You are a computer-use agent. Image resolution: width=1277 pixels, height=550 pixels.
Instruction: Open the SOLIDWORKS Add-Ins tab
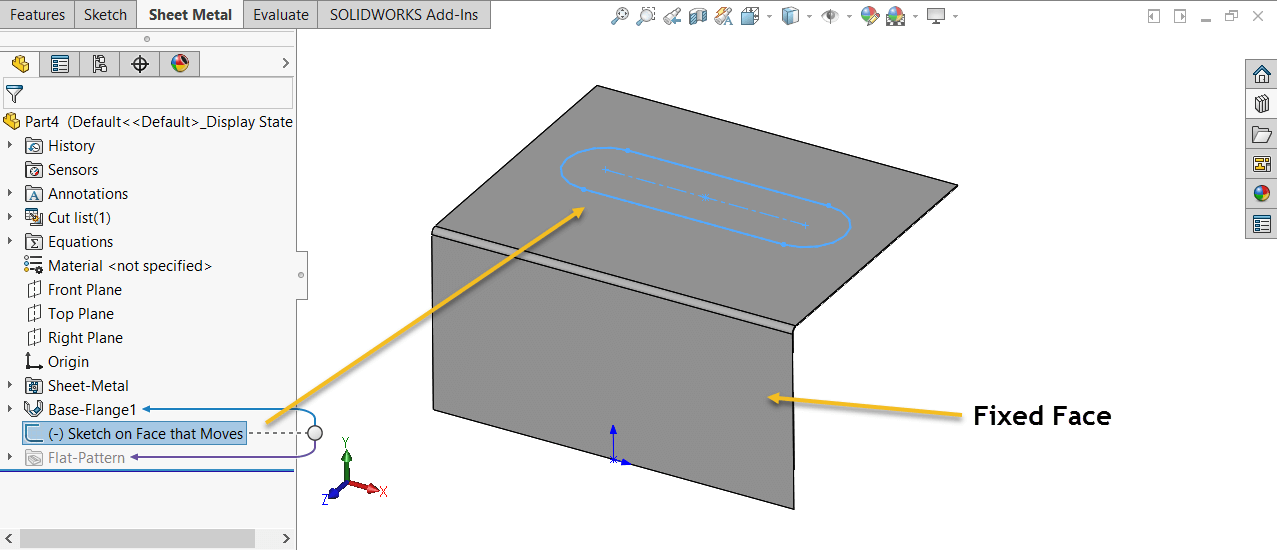[x=404, y=14]
